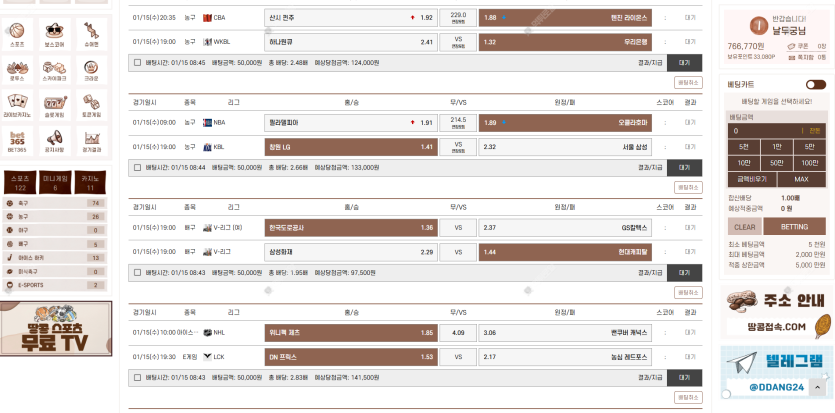Image resolution: width=835 pixels, height=413 pixels.
Task: Switch to the 카지노 tab
Action: tap(91, 183)
